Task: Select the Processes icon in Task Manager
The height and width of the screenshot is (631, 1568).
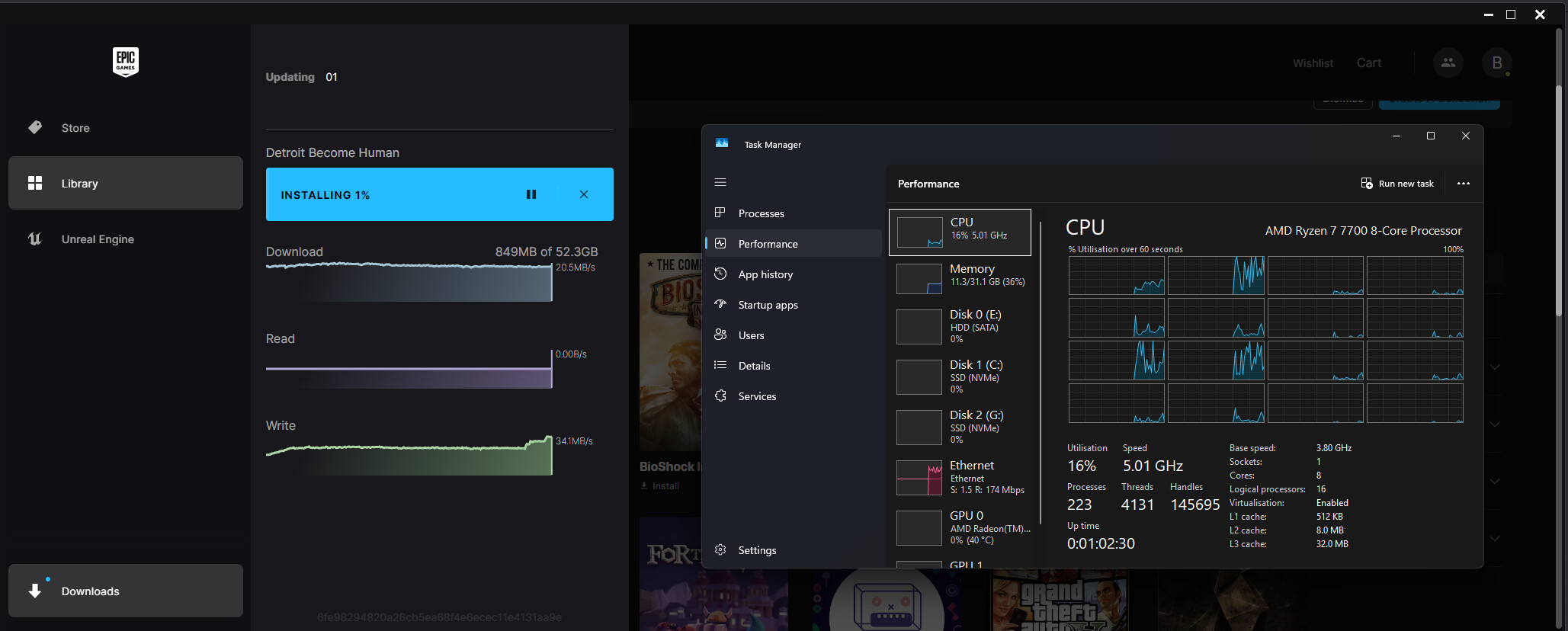Action: [x=720, y=213]
